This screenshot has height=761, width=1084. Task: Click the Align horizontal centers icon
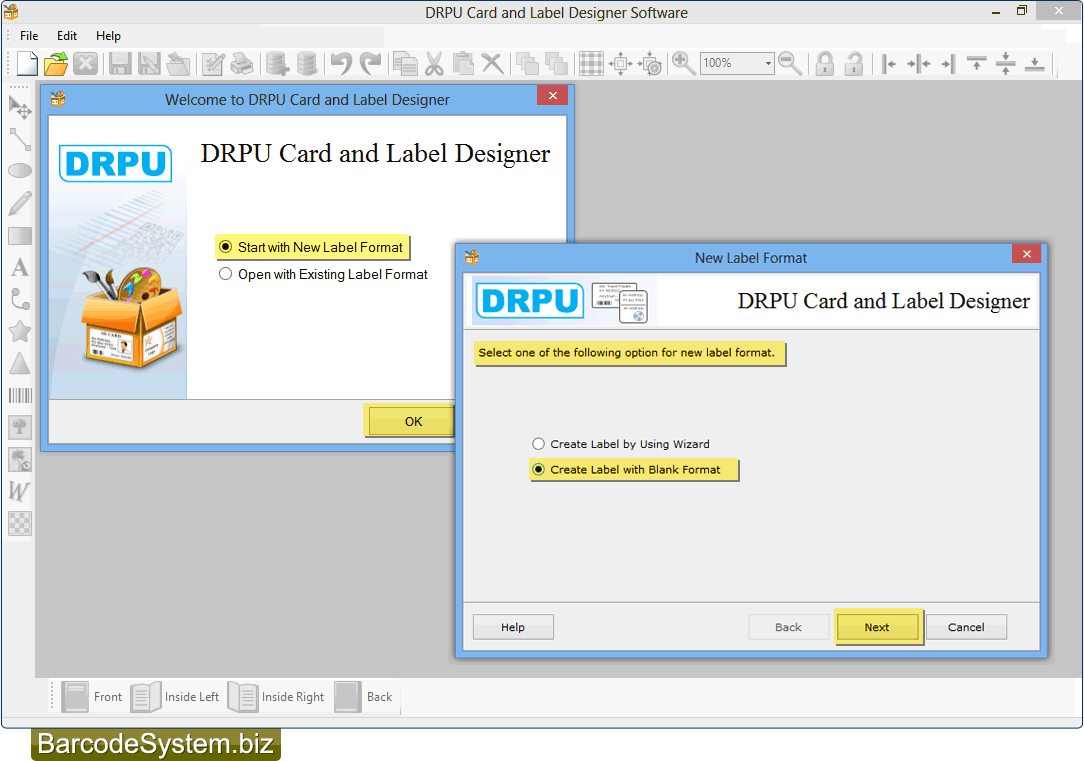click(918, 64)
